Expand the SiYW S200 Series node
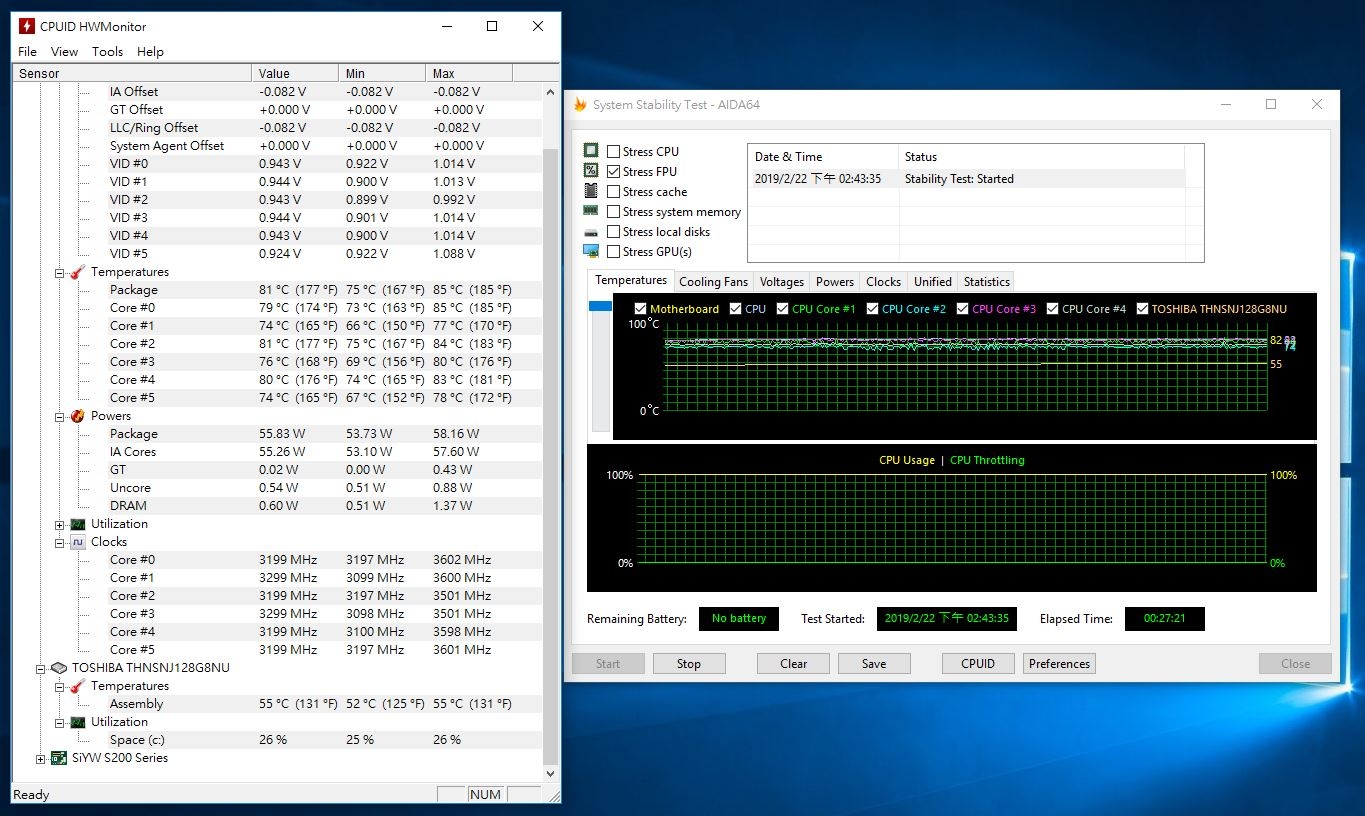Viewport: 1365px width, 816px height. [x=41, y=759]
